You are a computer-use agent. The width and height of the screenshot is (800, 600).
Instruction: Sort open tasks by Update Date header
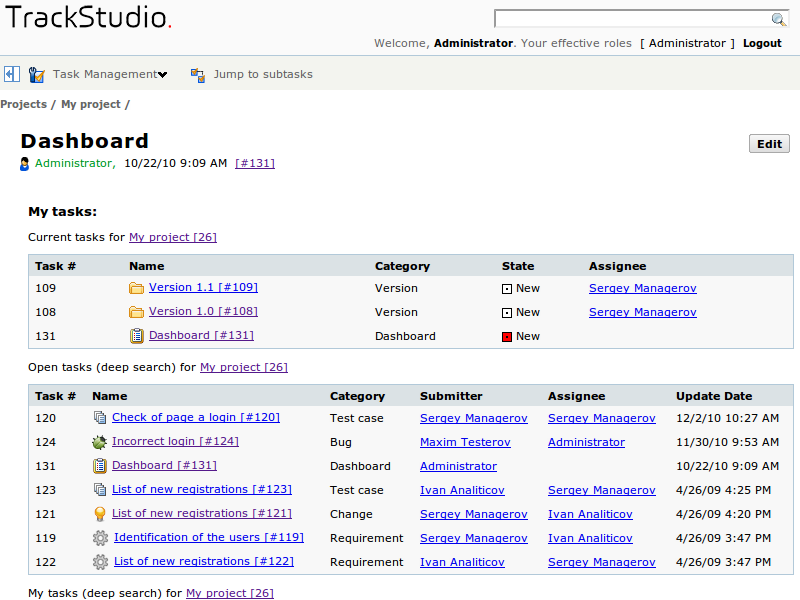(713, 396)
